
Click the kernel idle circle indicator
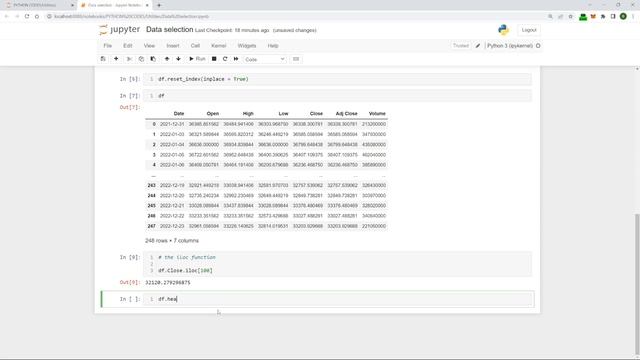(x=538, y=46)
